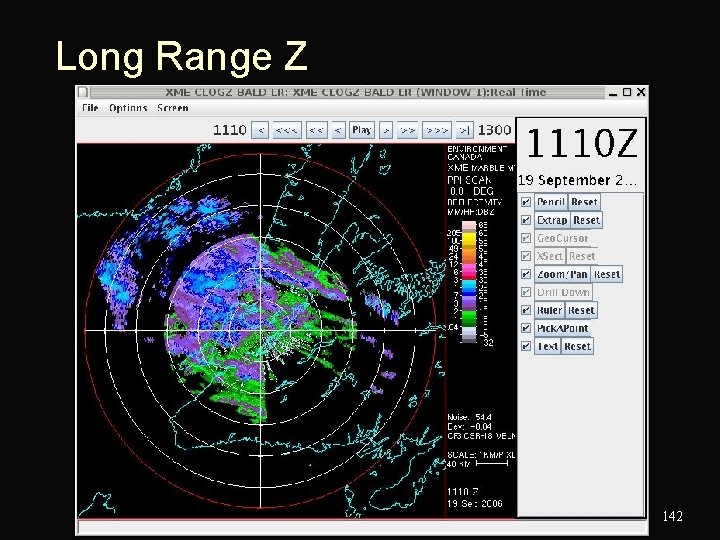This screenshot has height=540, width=720.
Task: Select the Extrap tool button
Action: (552, 220)
